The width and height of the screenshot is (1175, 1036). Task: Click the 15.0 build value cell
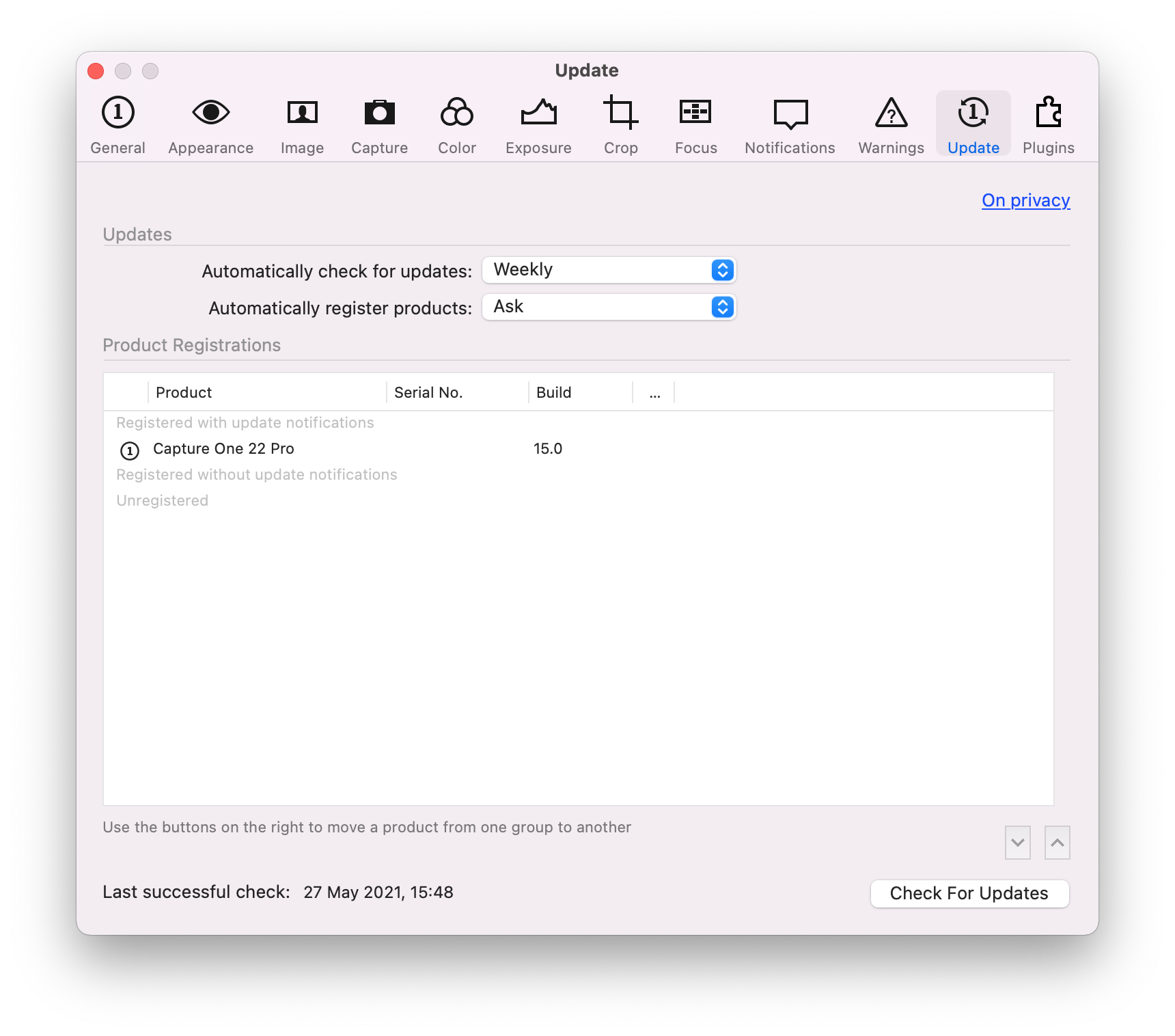point(548,449)
